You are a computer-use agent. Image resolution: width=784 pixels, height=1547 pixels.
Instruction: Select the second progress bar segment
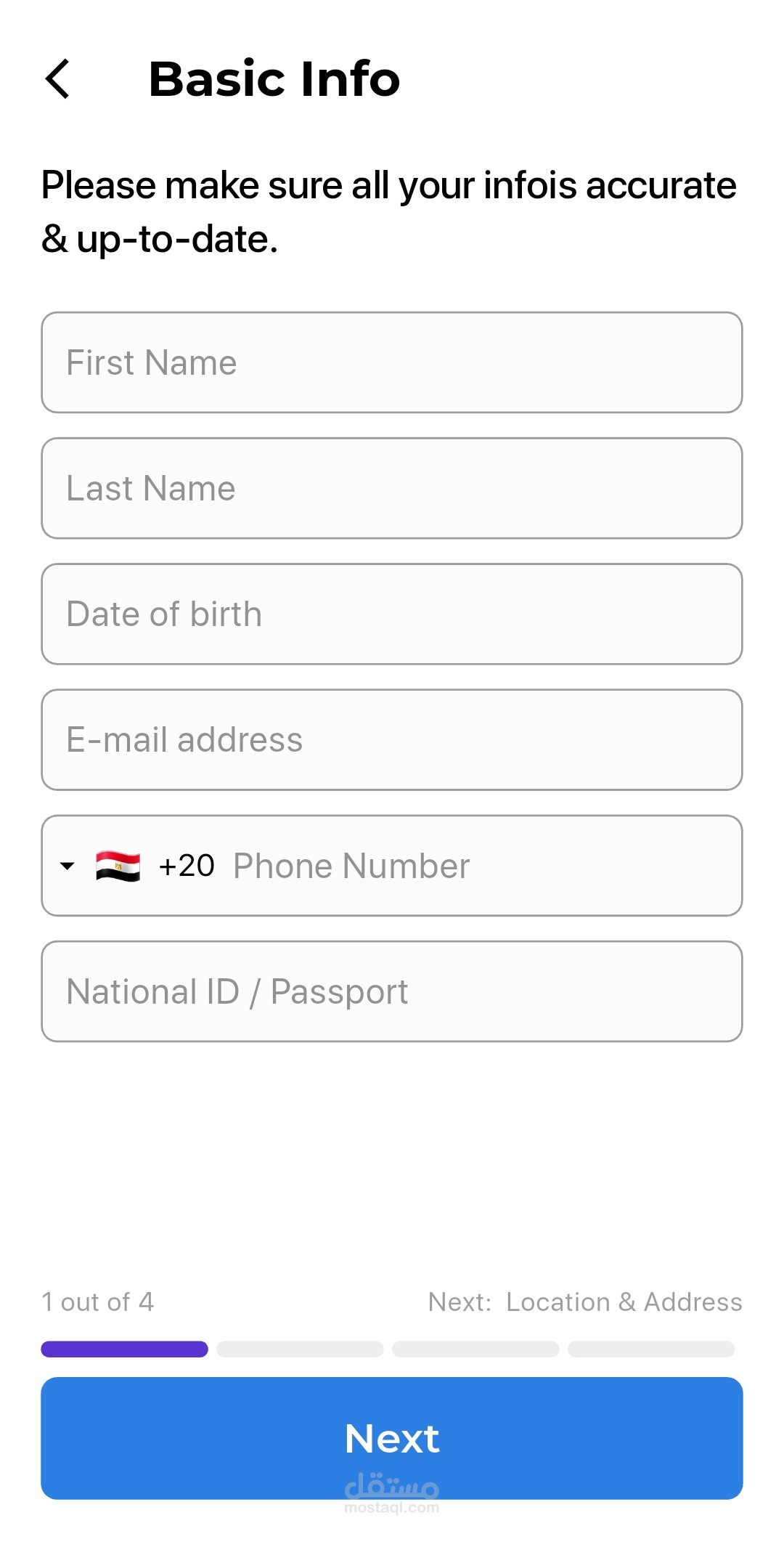300,1349
